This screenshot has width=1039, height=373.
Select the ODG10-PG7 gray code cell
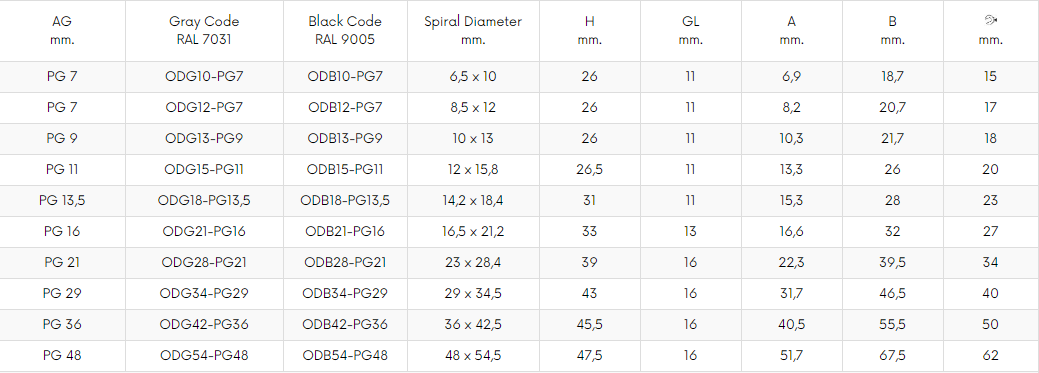[204, 76]
